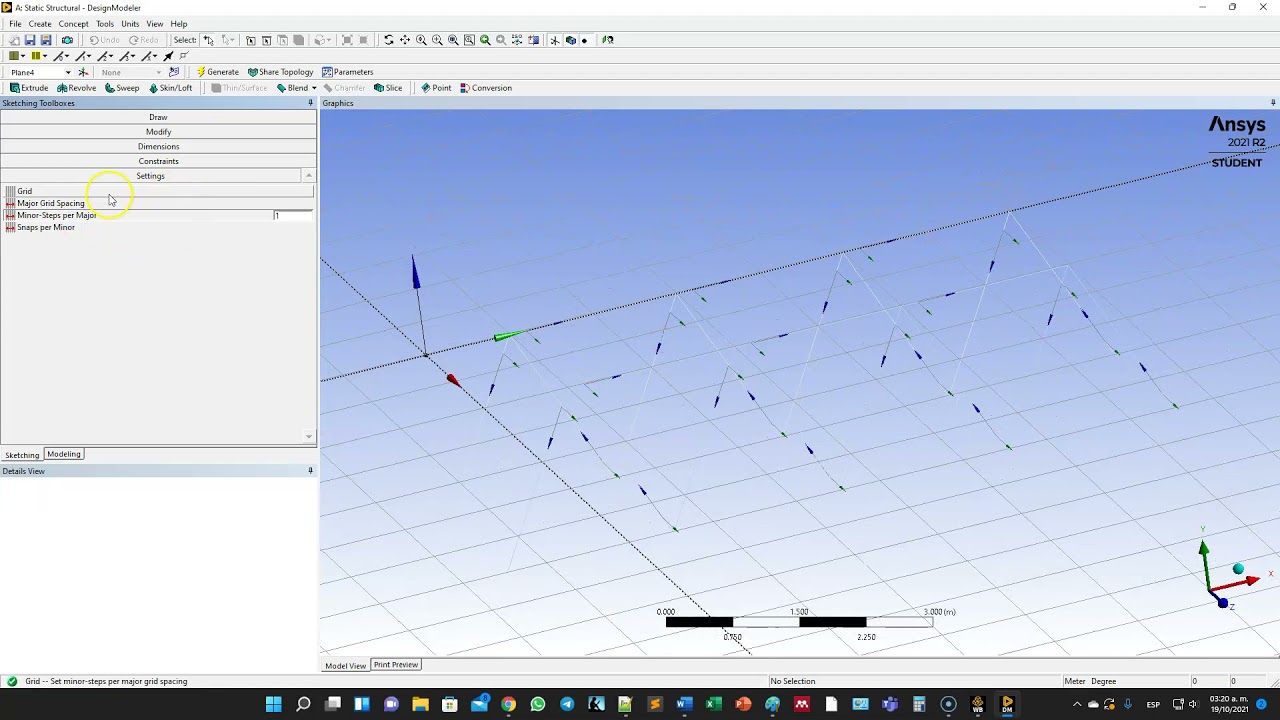Switch to Print Preview tab
Screen dimensions: 1280x720
point(396,665)
